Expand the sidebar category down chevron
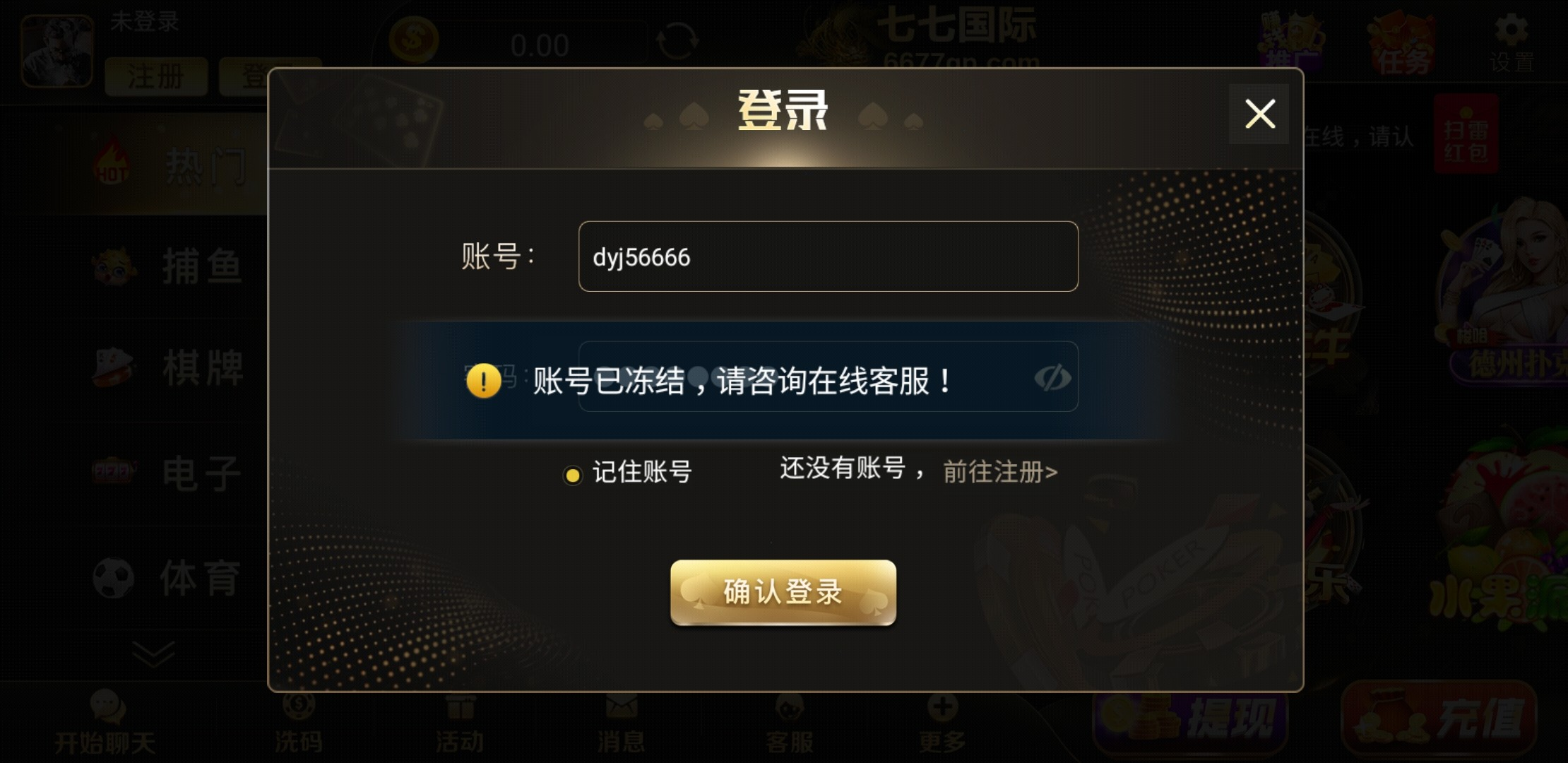This screenshot has height=763, width=1568. coord(153,653)
